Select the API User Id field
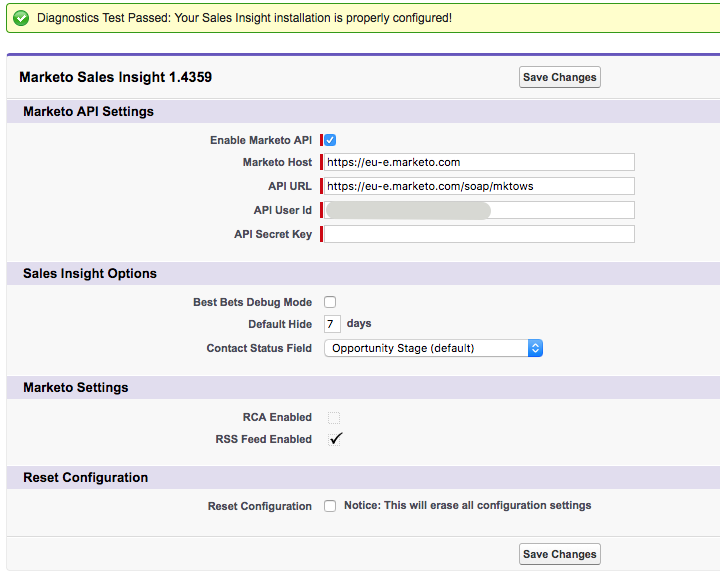Image resolution: width=720 pixels, height=582 pixels. tap(479, 210)
